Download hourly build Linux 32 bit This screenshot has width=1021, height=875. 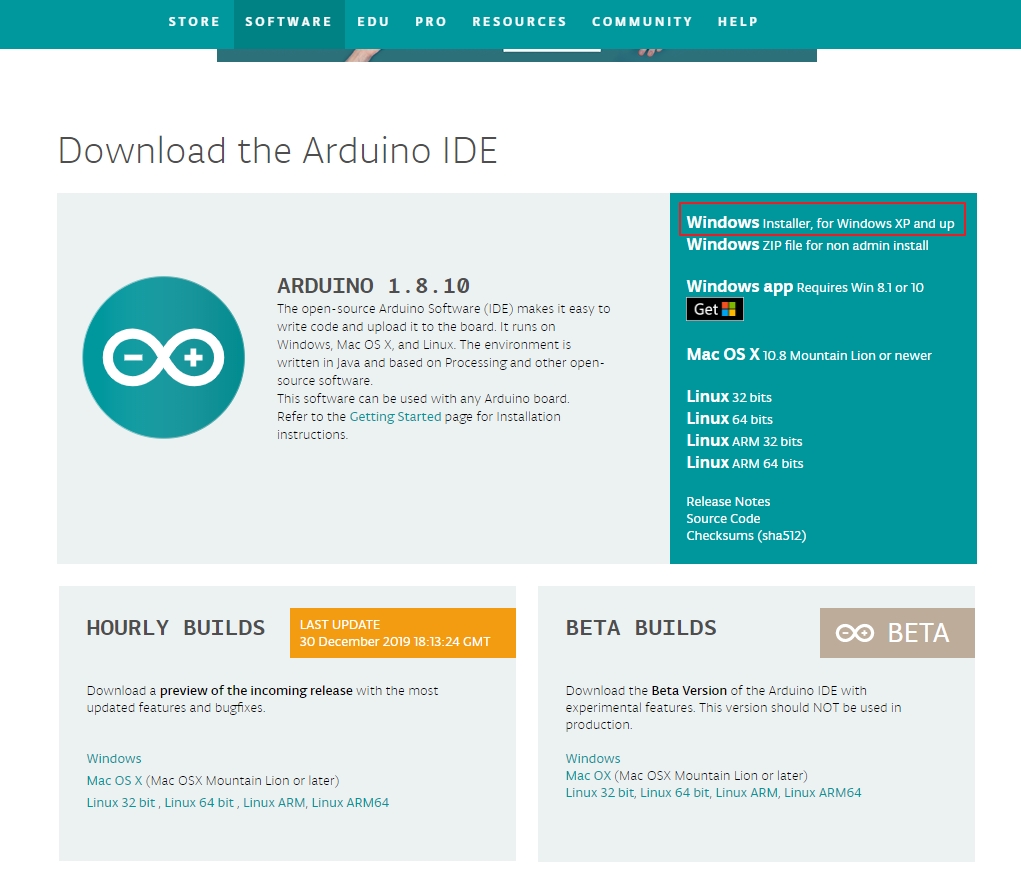(x=120, y=802)
